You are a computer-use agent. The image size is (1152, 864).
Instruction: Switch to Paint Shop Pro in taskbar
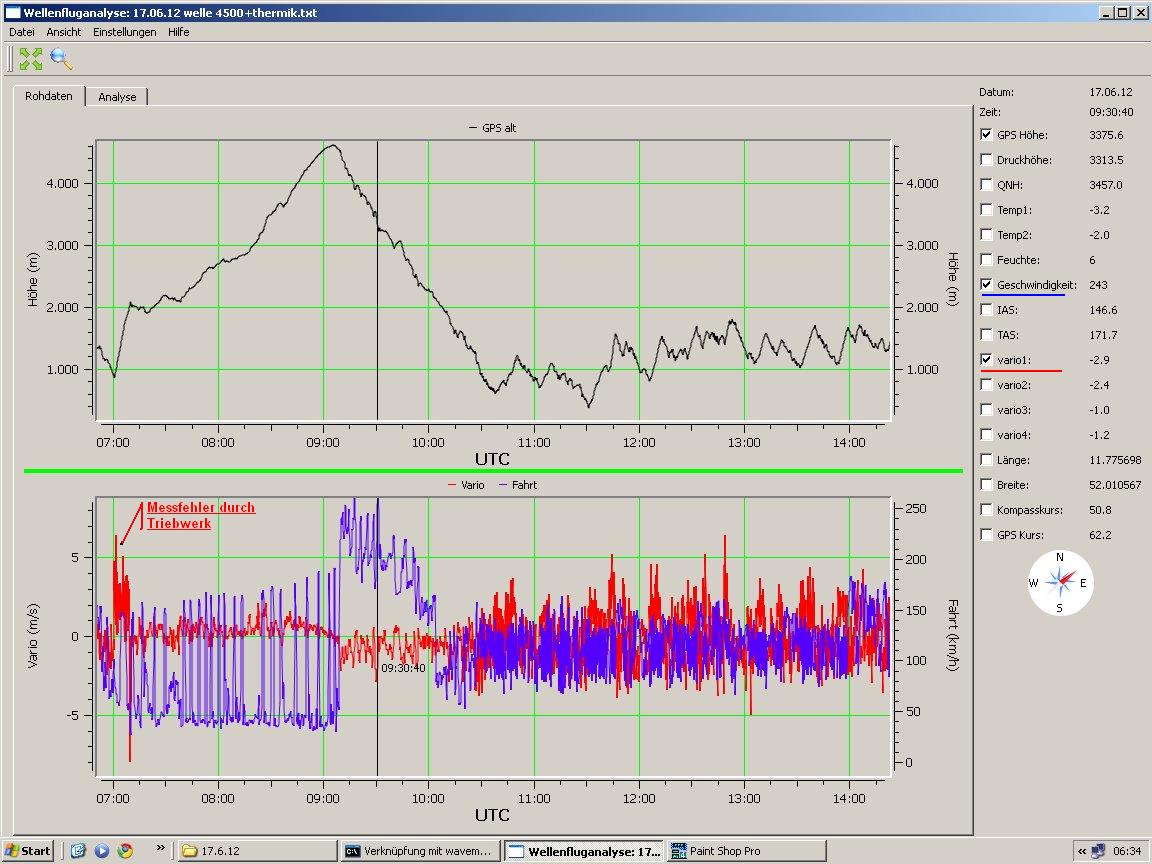[746, 851]
